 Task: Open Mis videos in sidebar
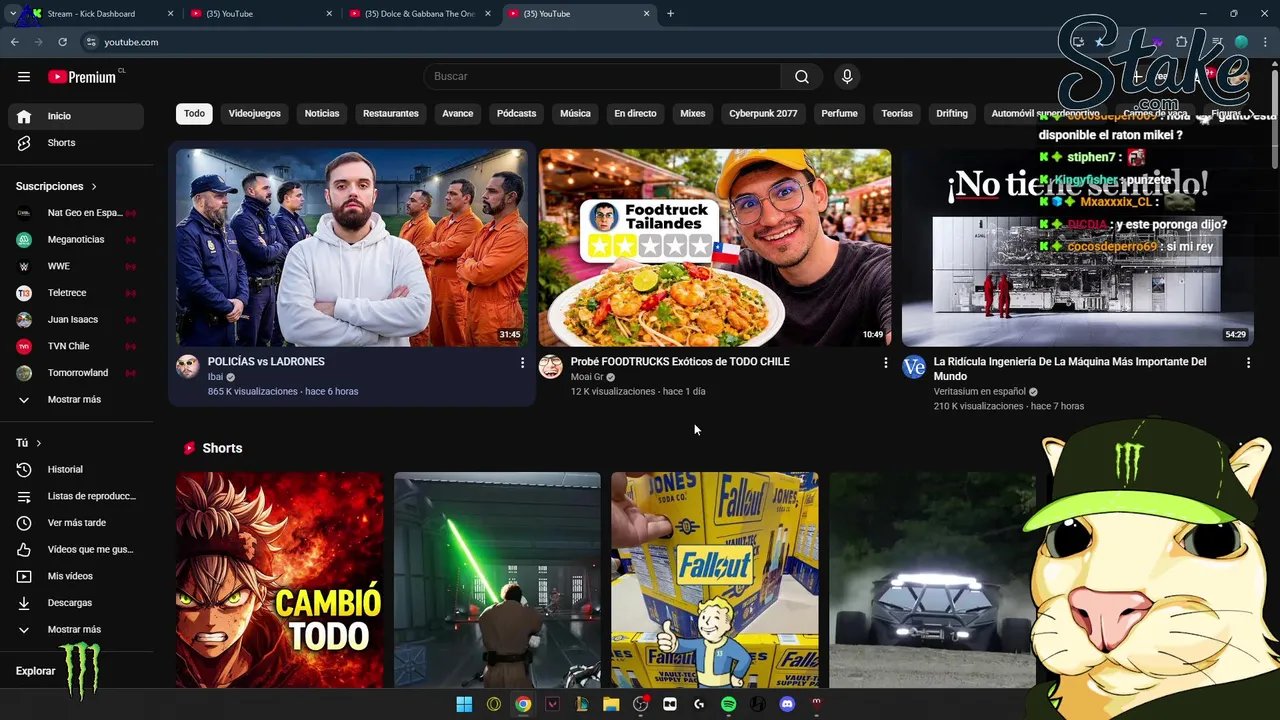76,576
